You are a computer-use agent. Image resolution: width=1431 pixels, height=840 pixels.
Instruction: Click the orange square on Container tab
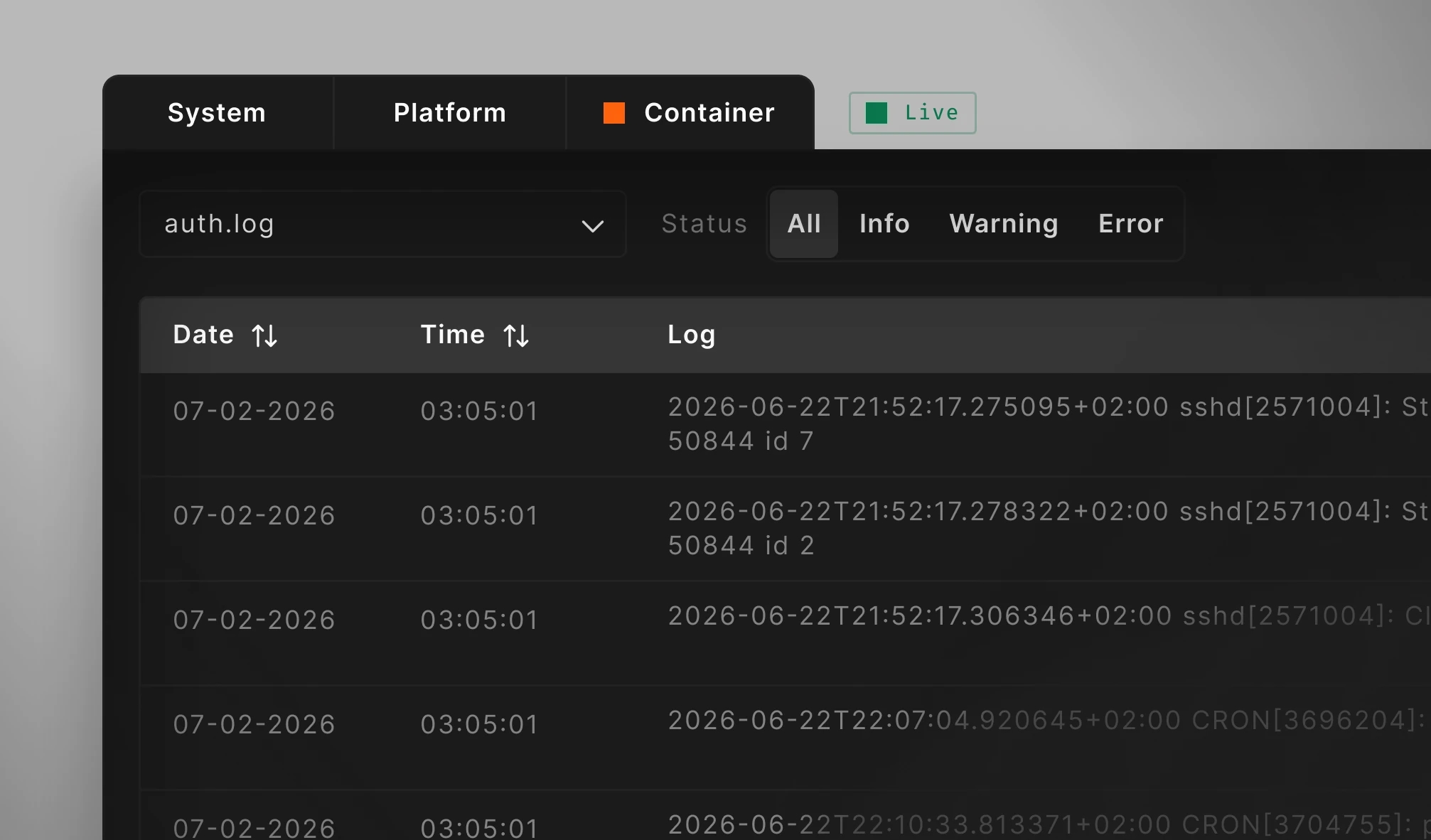[614, 113]
